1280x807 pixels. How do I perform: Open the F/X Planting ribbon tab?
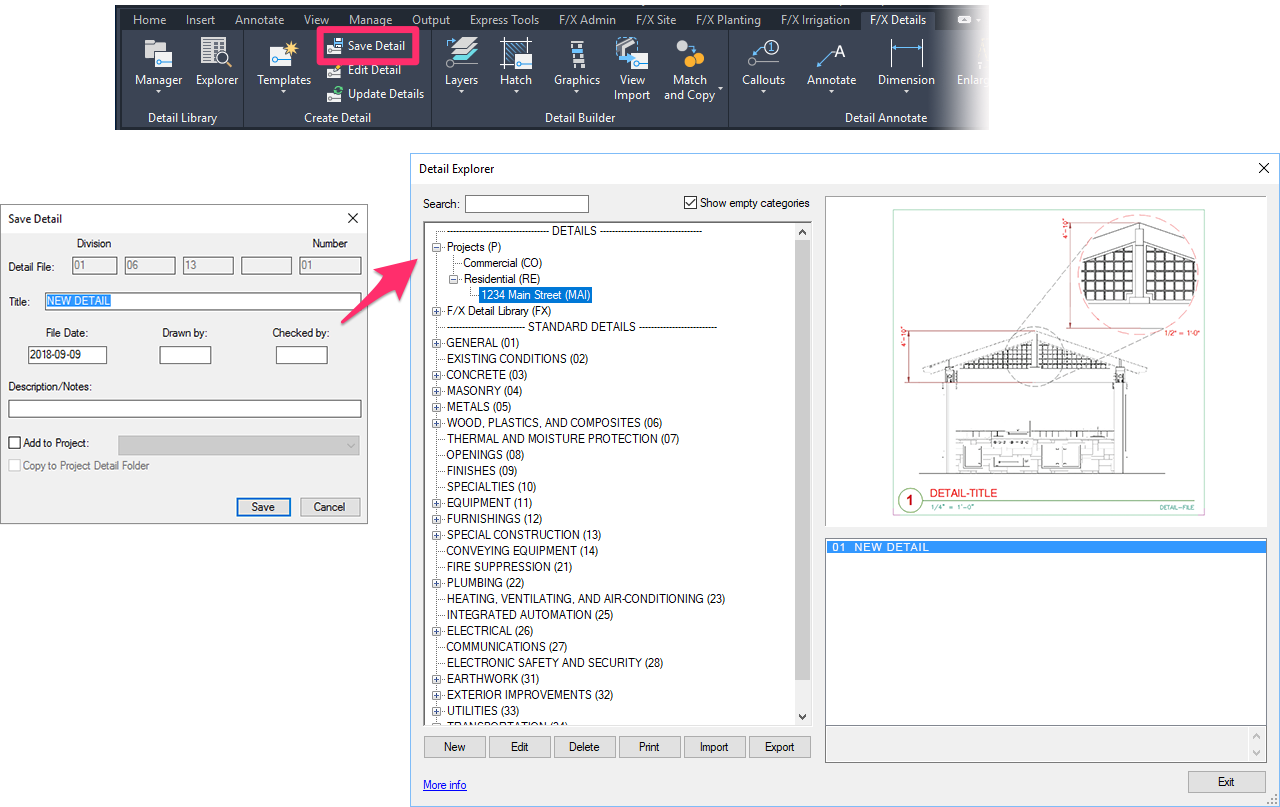click(x=728, y=20)
